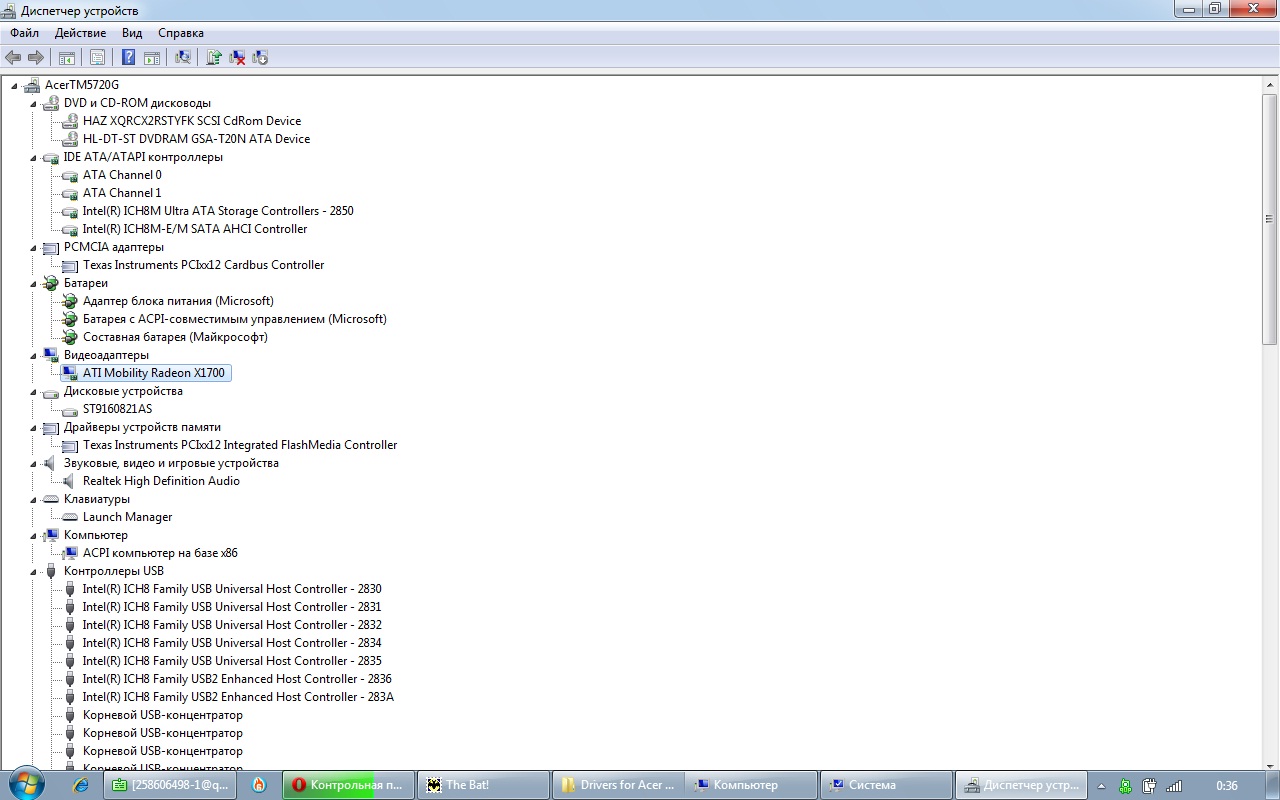Screen dimensions: 1280x800
Task: Select Intel(R) ICH8M Ultra ATA Storage Controllers - 2850
Action: [218, 211]
